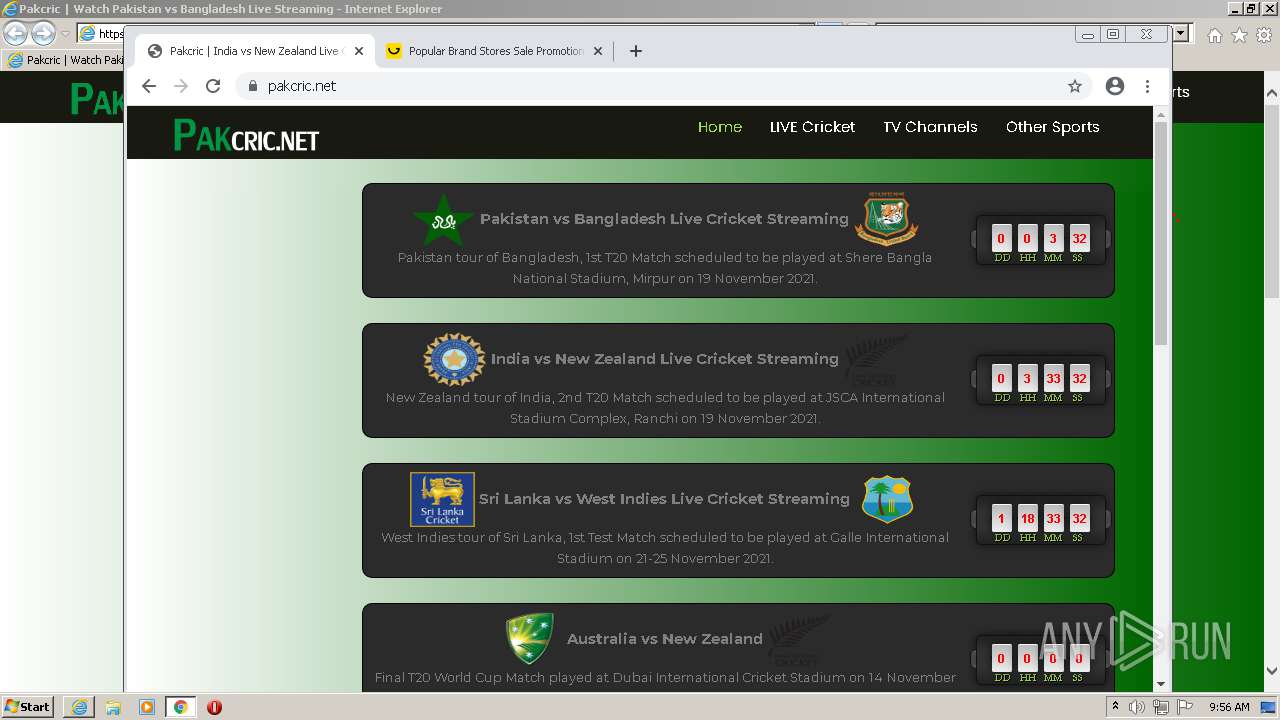
Task: Show hidden system tray icons
Action: tap(1115, 707)
